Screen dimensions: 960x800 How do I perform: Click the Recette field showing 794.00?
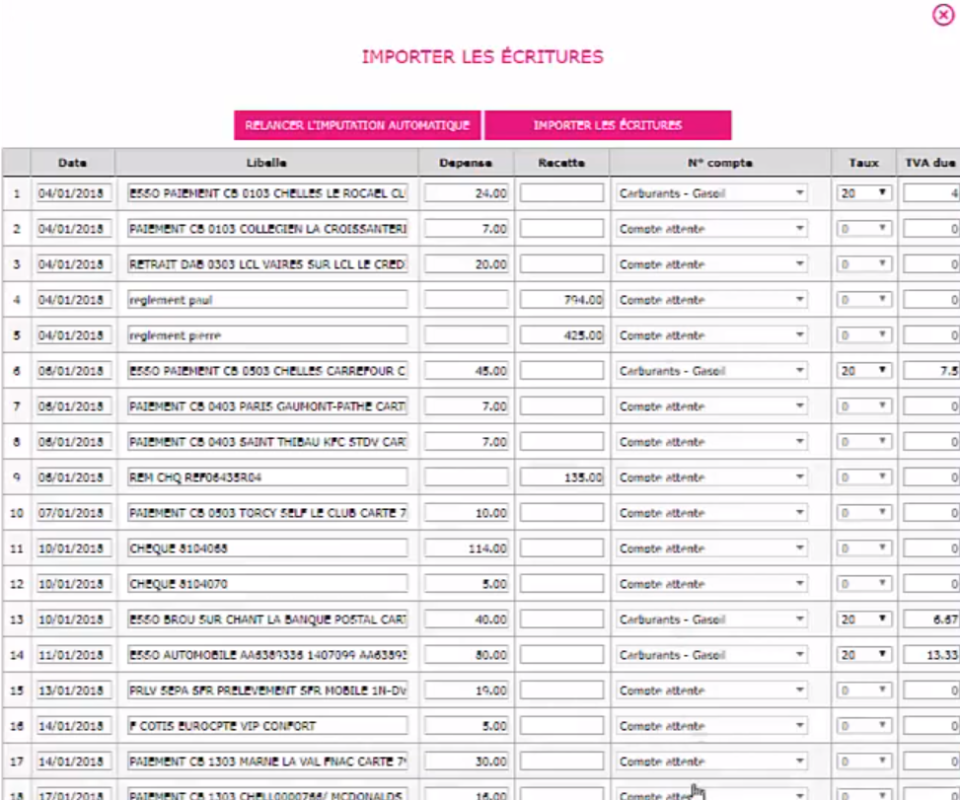click(x=562, y=299)
